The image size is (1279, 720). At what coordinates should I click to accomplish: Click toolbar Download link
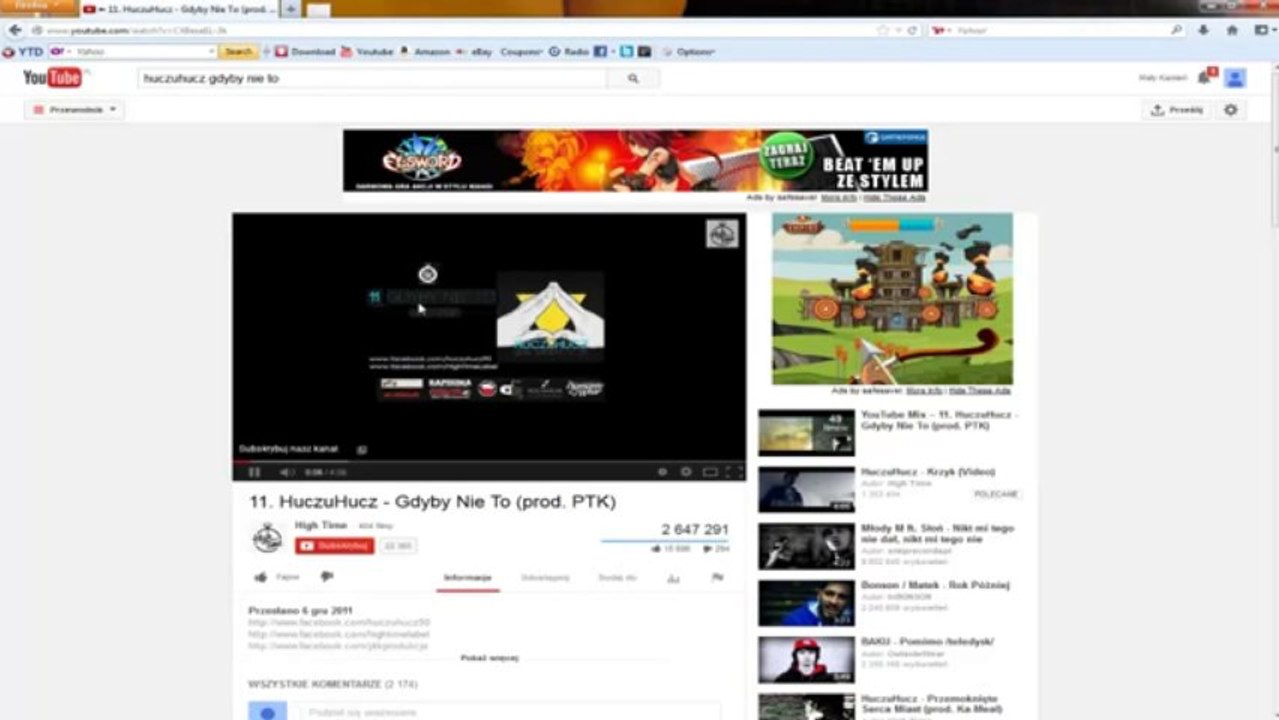coord(305,51)
